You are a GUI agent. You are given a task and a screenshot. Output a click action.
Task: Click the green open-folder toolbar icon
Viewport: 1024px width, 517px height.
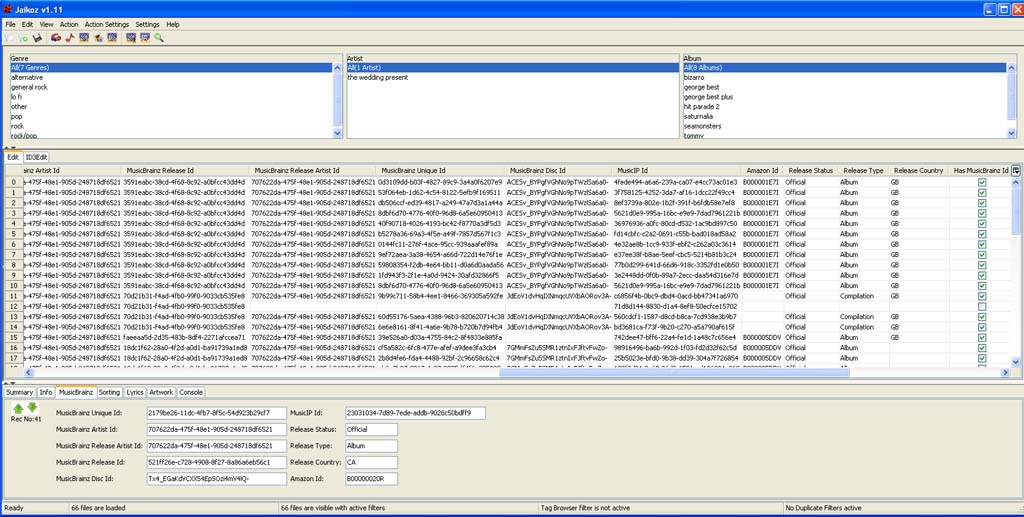point(23,38)
